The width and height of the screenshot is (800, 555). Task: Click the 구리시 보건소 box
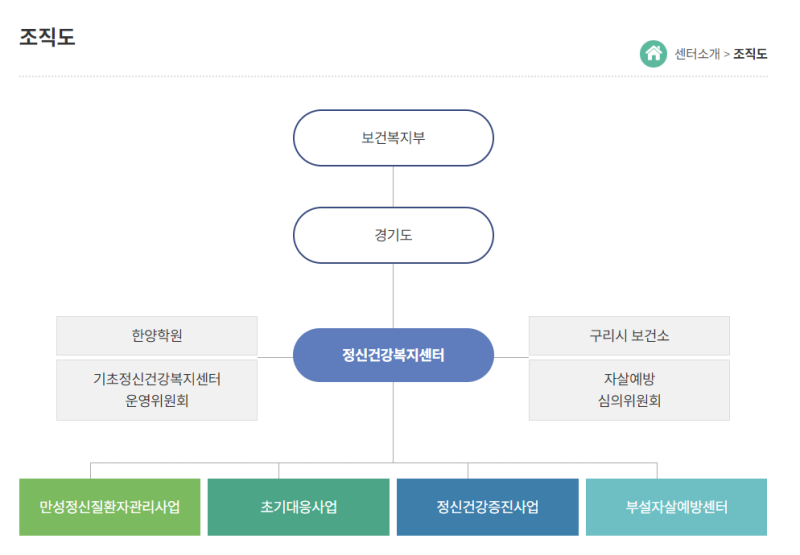[629, 336]
